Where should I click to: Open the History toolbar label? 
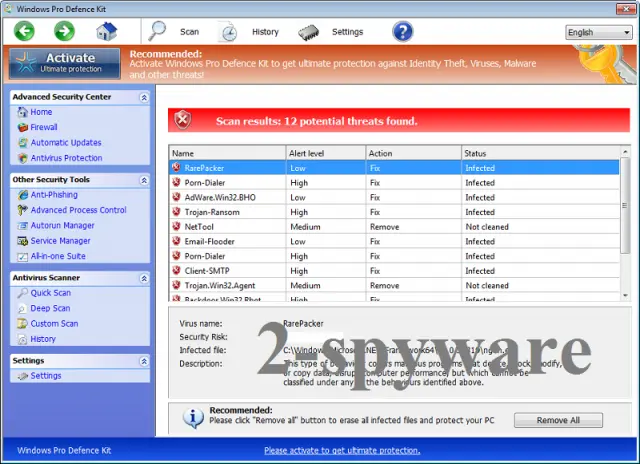click(x=265, y=32)
